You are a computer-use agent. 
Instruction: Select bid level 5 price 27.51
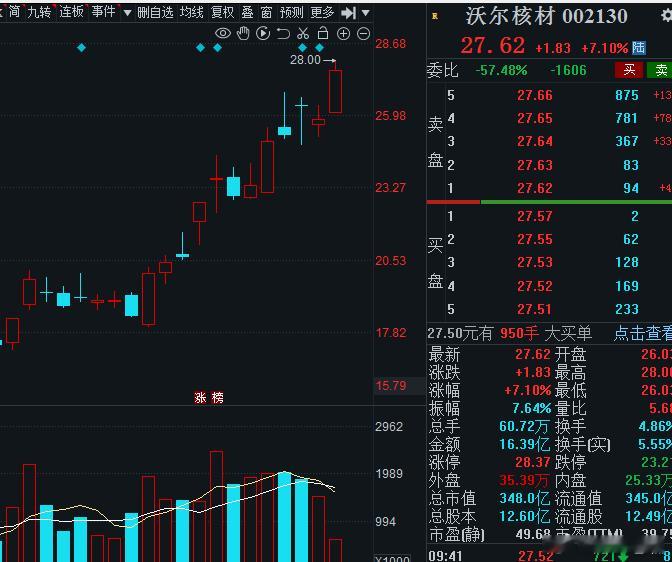pos(534,309)
